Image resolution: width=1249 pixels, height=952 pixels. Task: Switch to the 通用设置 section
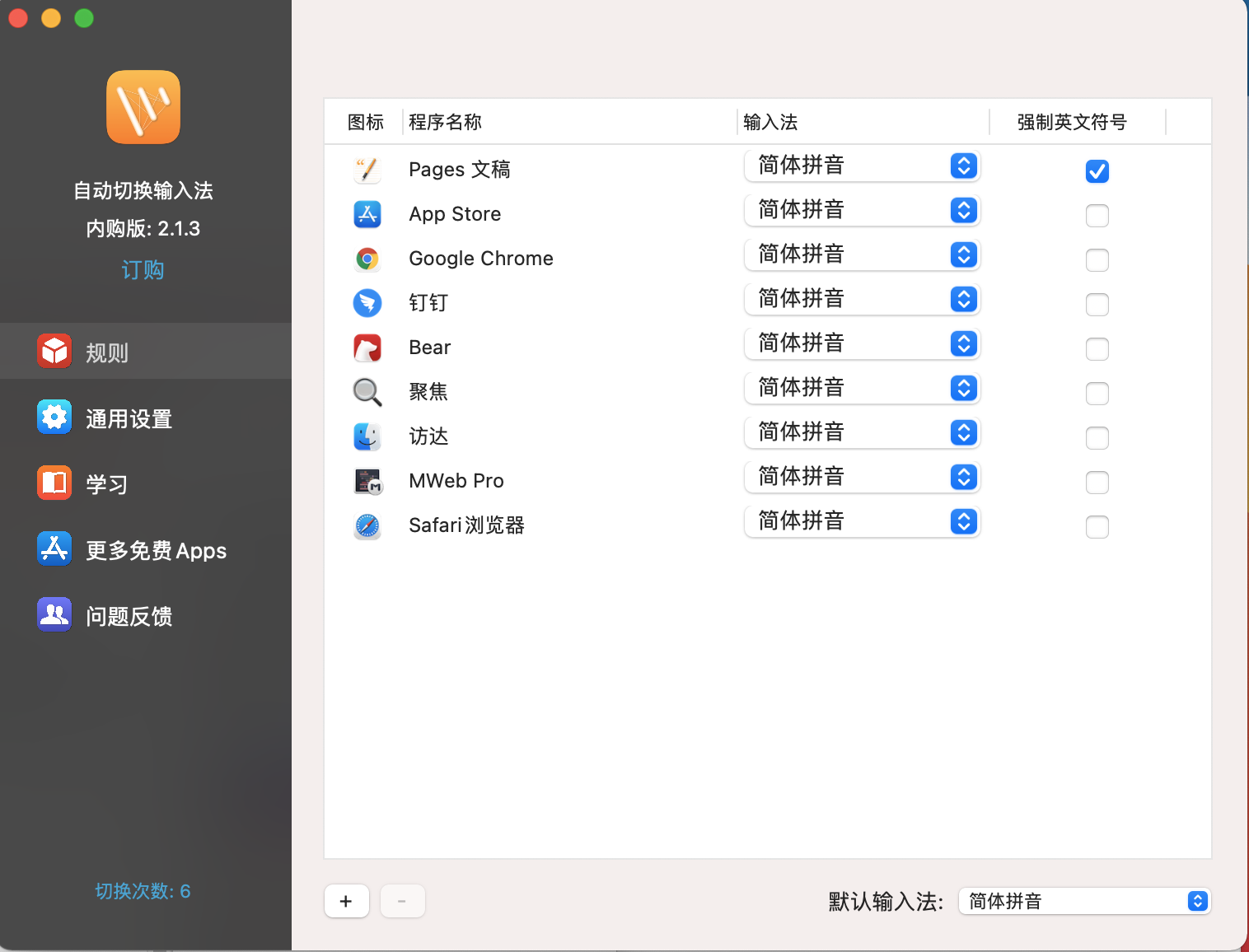click(129, 418)
